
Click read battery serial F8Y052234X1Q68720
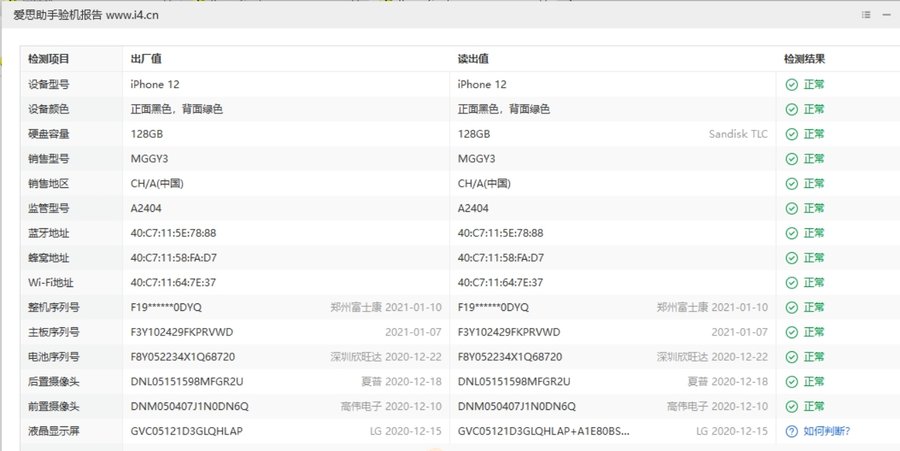click(x=510, y=357)
